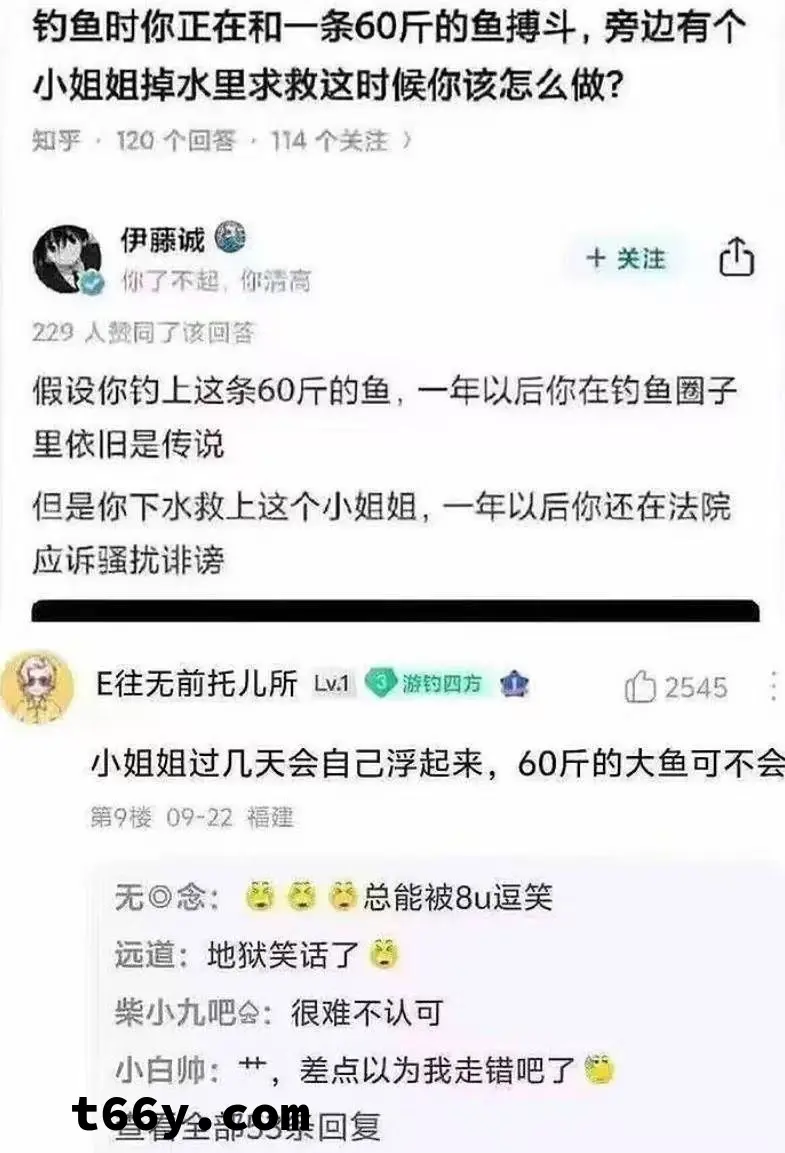The height and width of the screenshot is (1153, 785).
Task: Open E往无前托儿所's profile avatar
Action: pos(36,687)
